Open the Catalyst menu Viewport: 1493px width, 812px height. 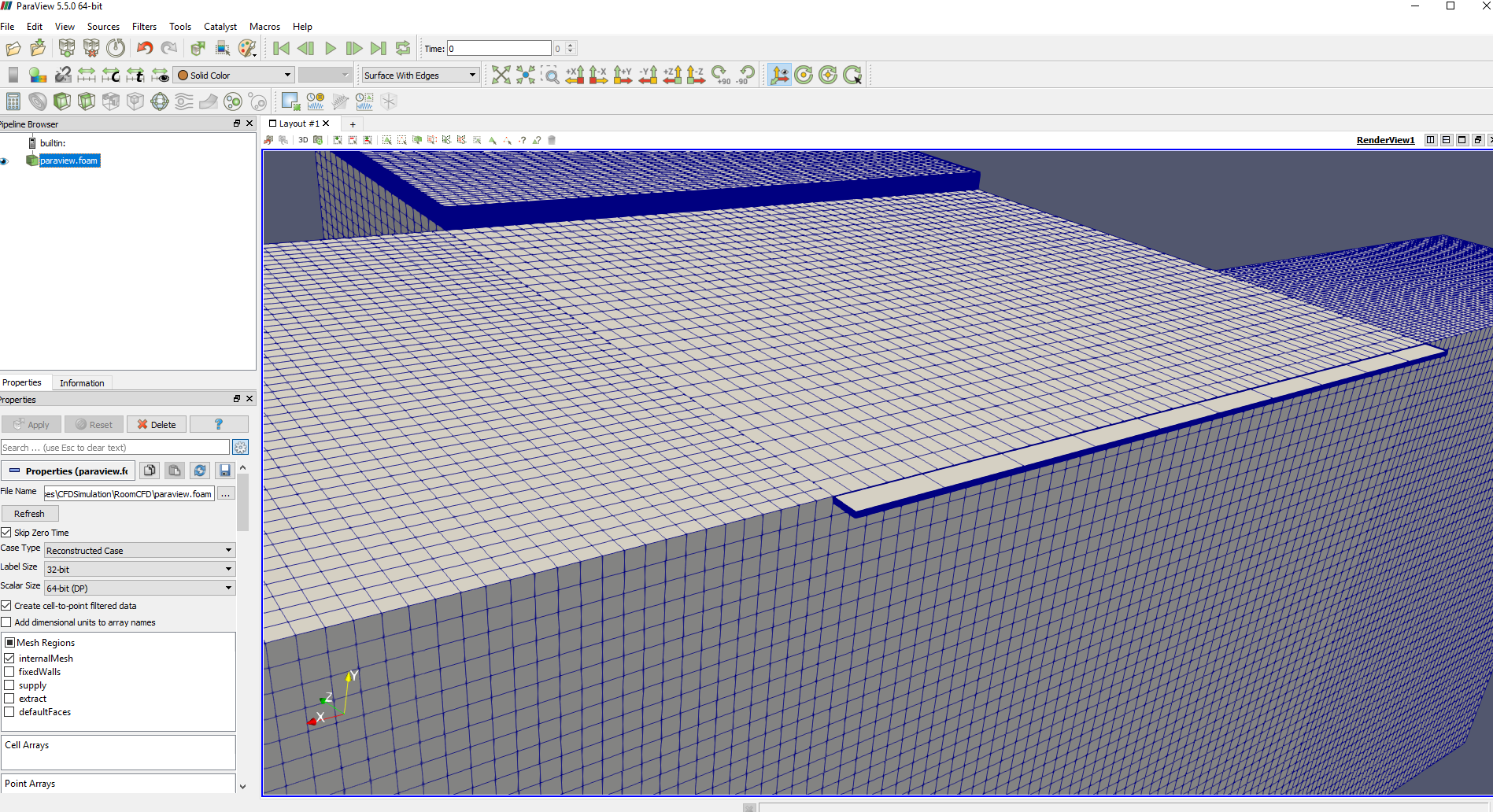coord(220,27)
